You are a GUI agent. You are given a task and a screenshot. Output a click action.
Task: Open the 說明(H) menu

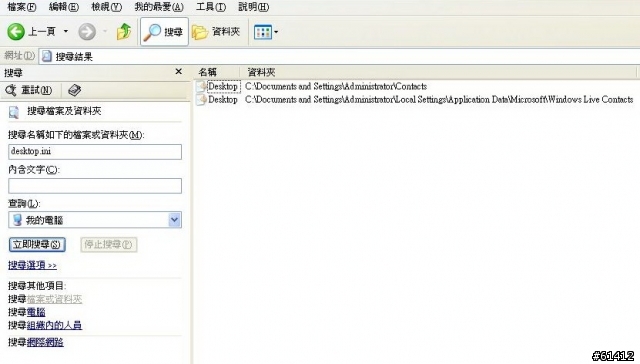tap(253, 7)
